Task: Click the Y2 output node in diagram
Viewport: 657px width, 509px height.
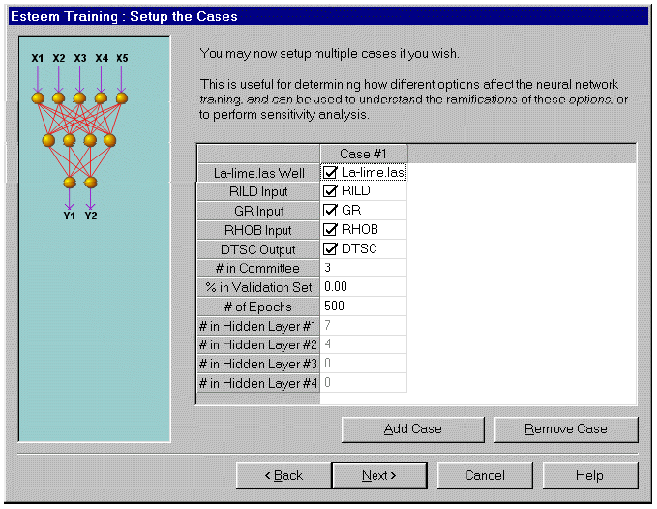Action: (x=91, y=183)
